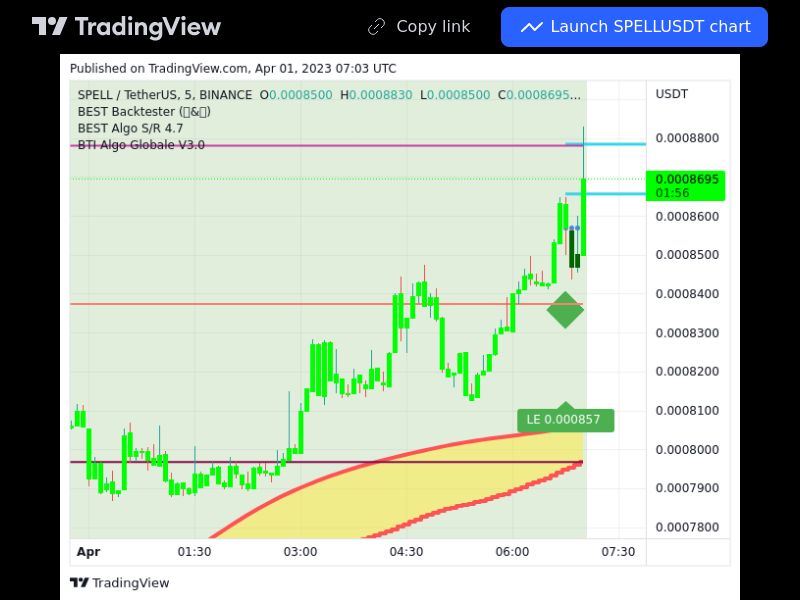Click the 07:30 time axis label
This screenshot has height=600, width=800.
point(618,552)
